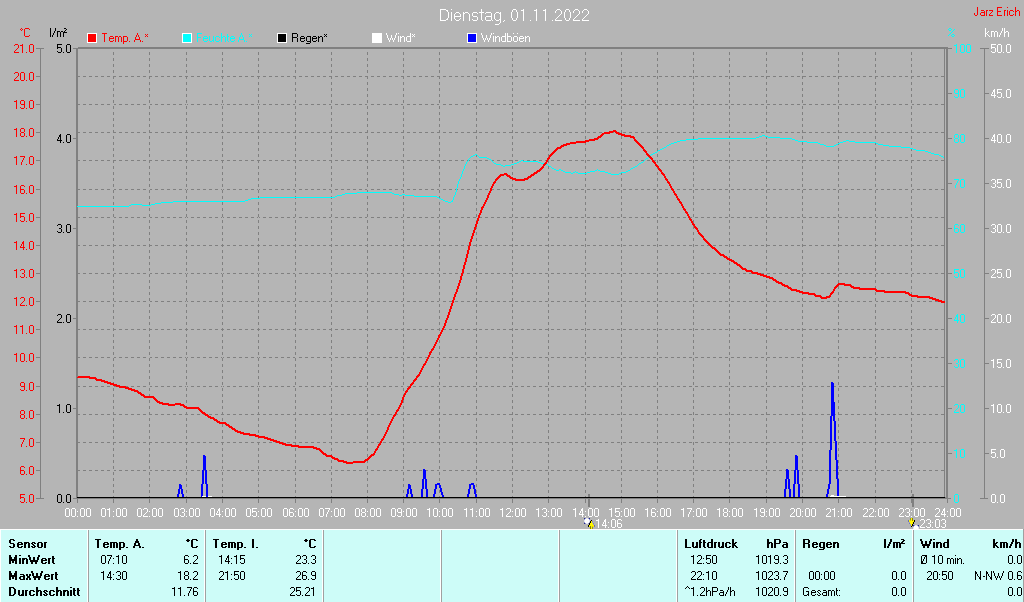Click the '00:00' x-axis label
Viewport: 1024px width, 602px height.
pyautogui.click(x=78, y=513)
